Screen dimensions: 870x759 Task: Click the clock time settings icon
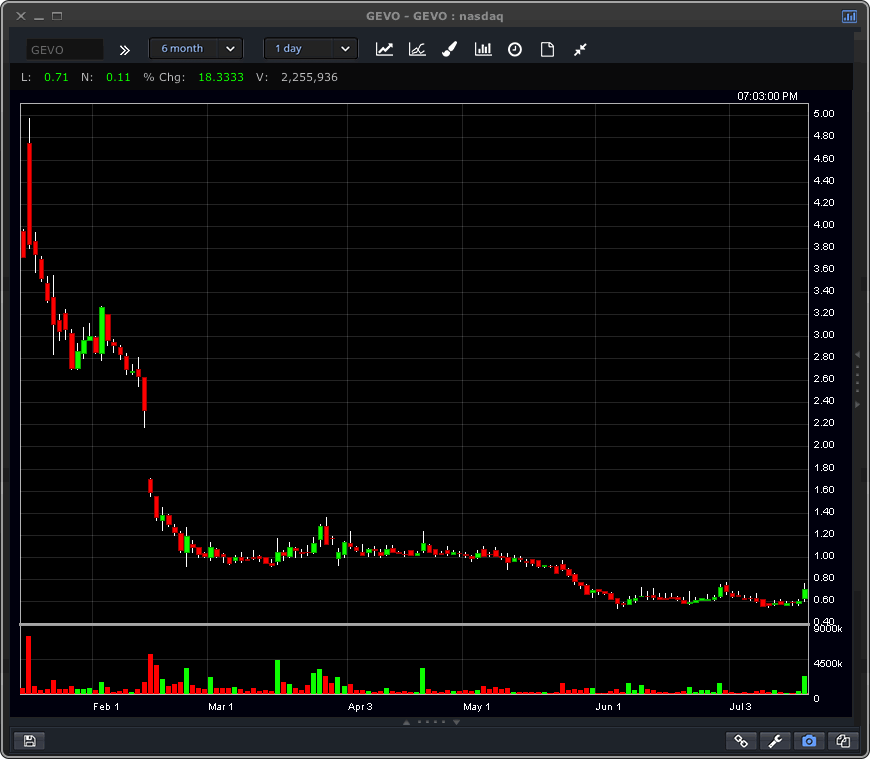515,49
